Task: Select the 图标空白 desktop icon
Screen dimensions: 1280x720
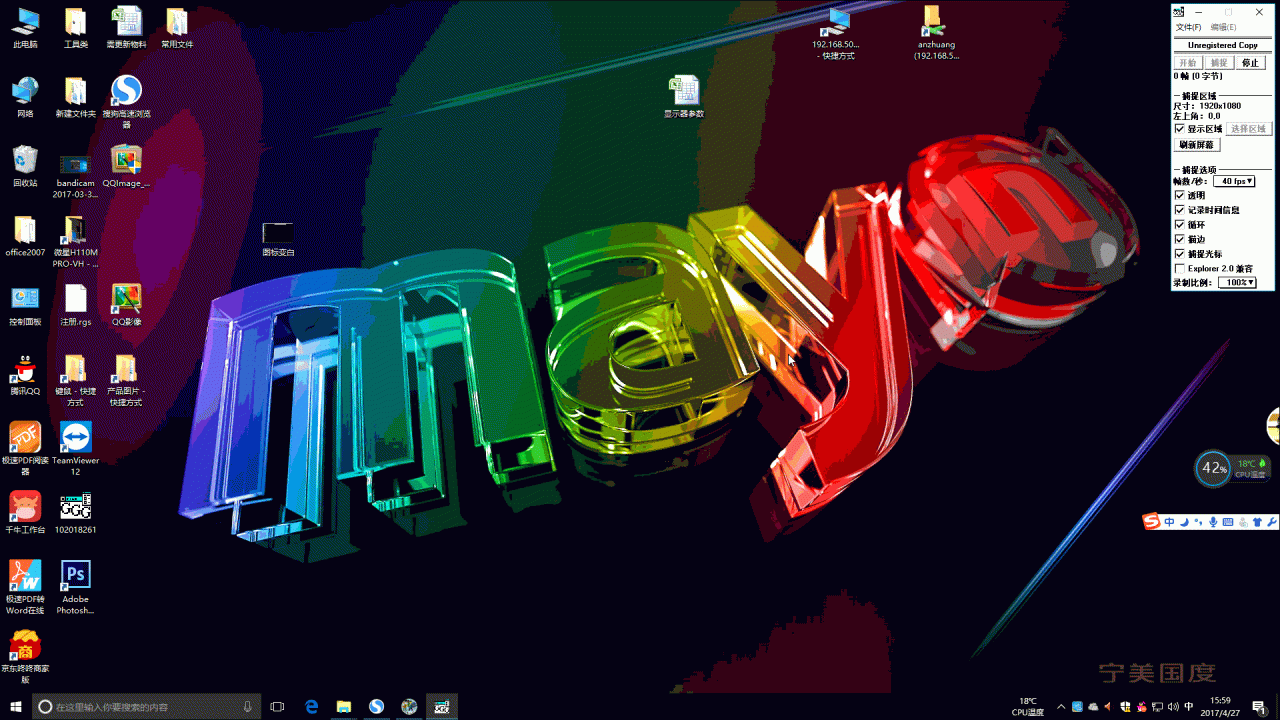Action: [x=278, y=240]
